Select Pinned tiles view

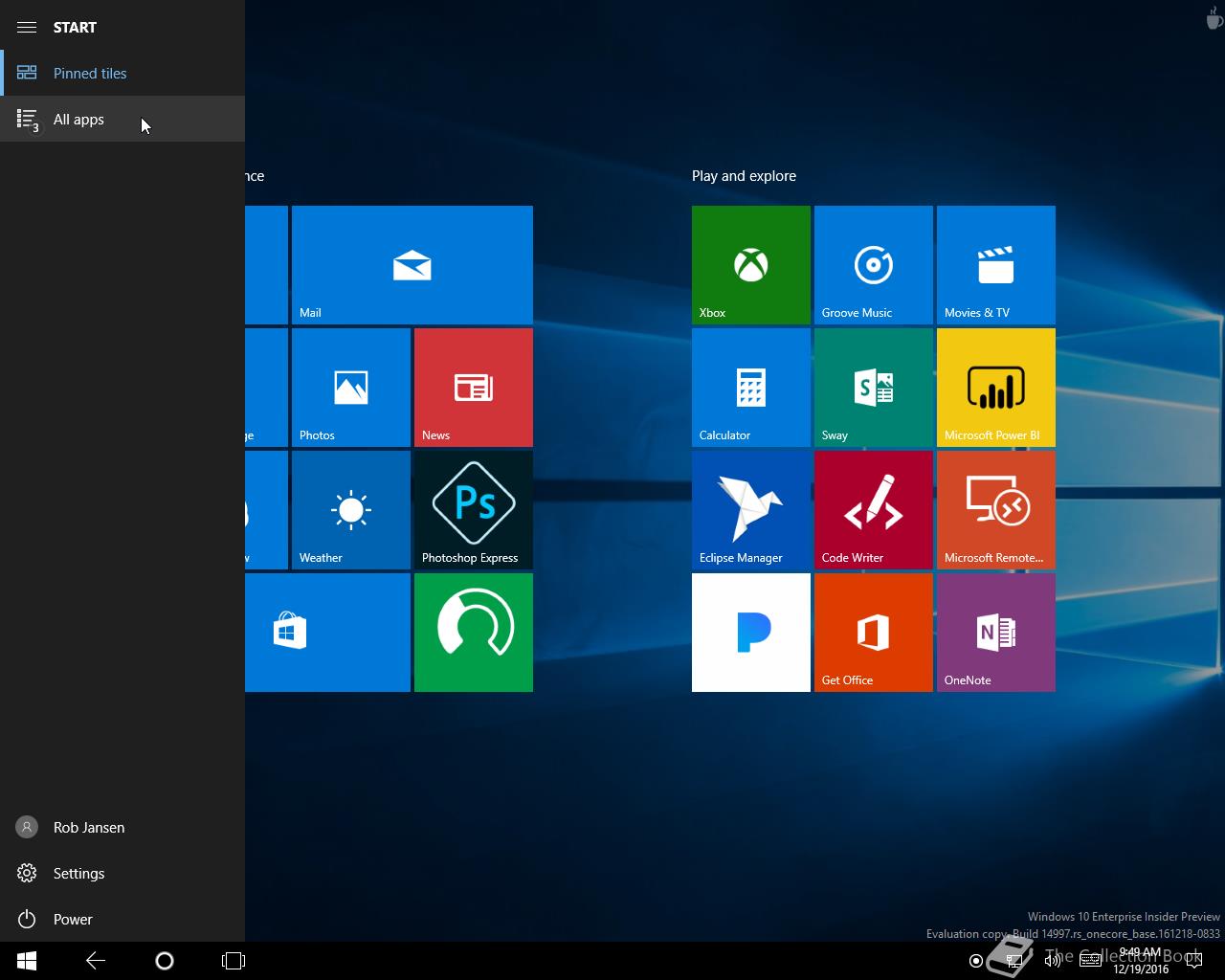pos(122,73)
